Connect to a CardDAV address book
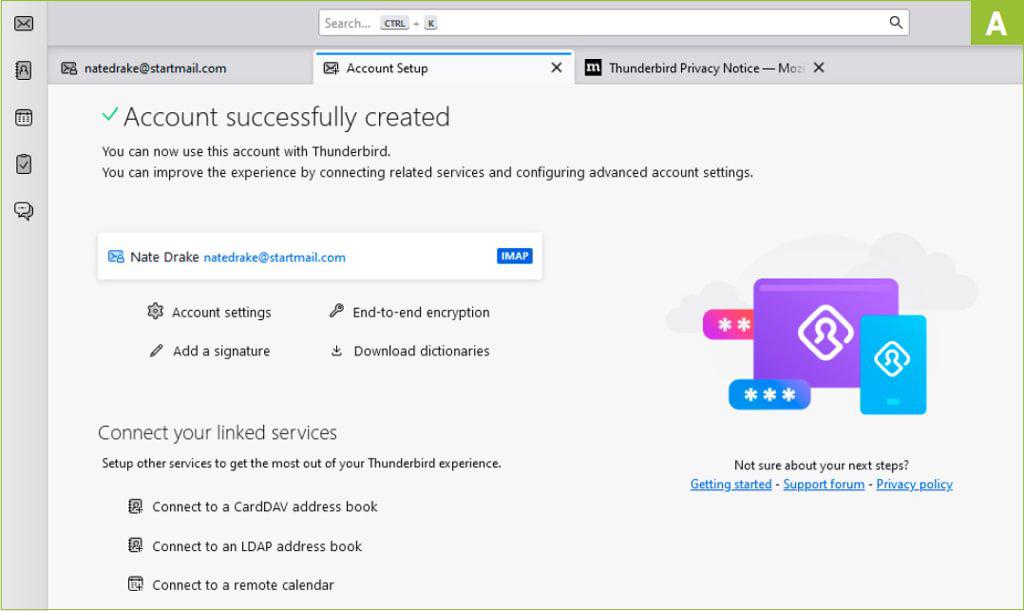Screen dimensions: 1024x611 point(253,507)
